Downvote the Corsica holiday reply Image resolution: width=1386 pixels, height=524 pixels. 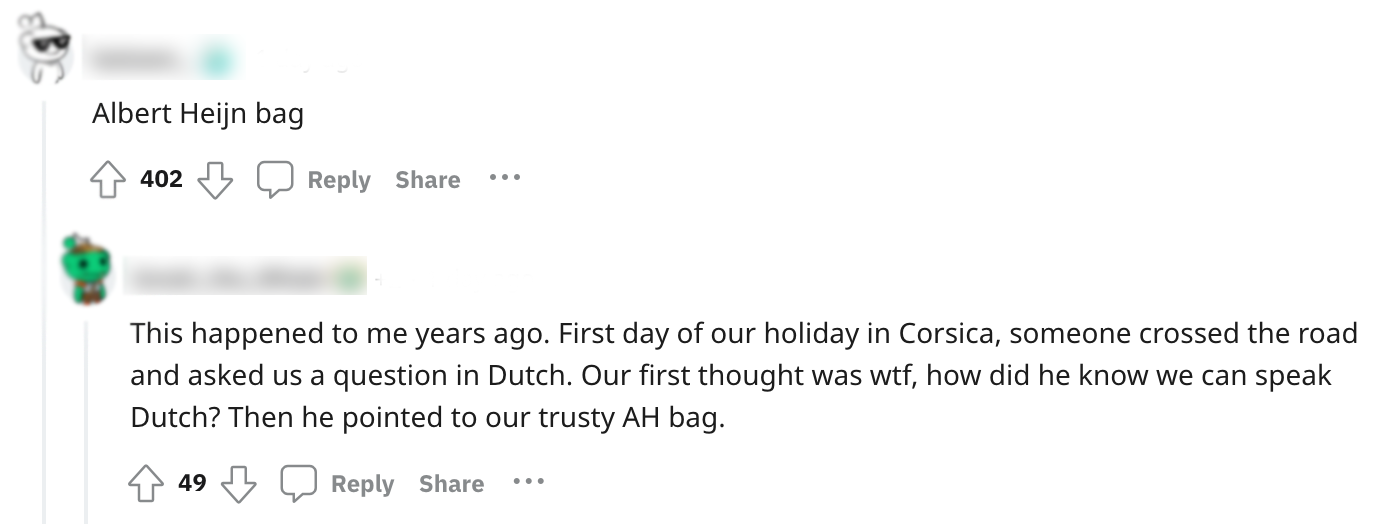coord(238,484)
